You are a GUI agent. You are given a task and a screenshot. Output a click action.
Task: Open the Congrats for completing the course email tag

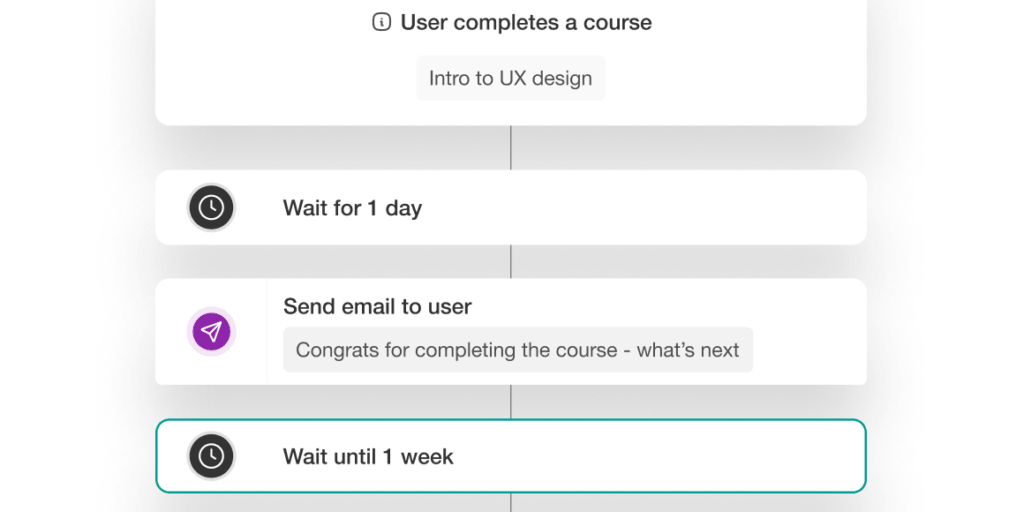(517, 350)
